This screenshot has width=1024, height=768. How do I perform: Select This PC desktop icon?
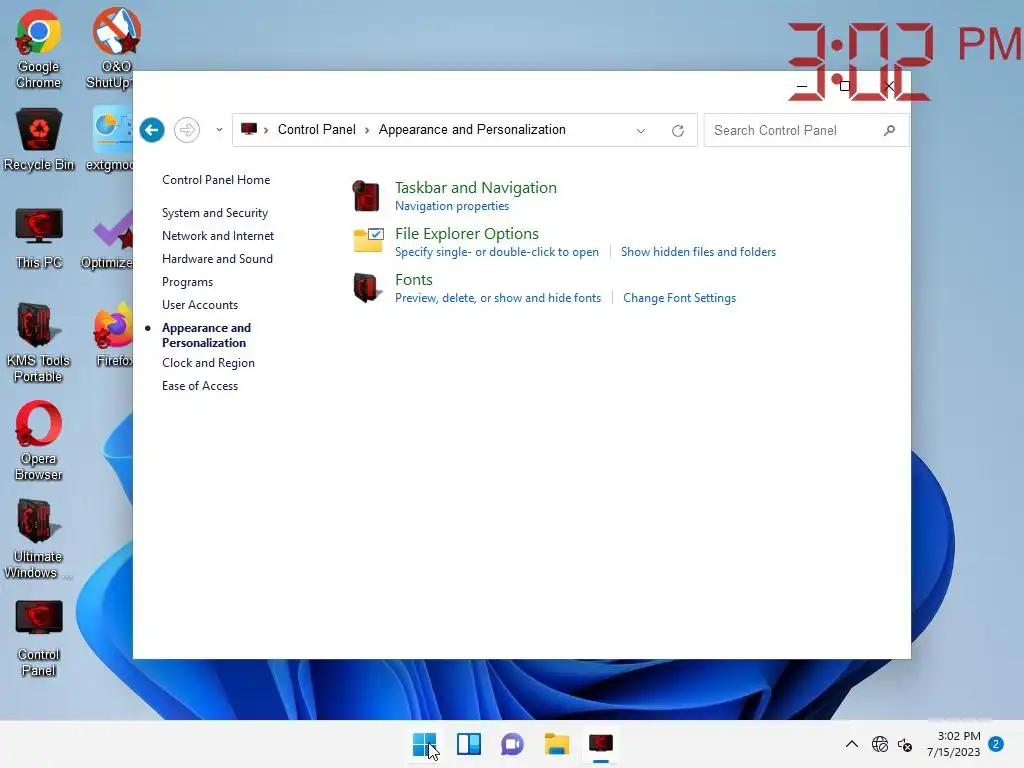pos(39,238)
